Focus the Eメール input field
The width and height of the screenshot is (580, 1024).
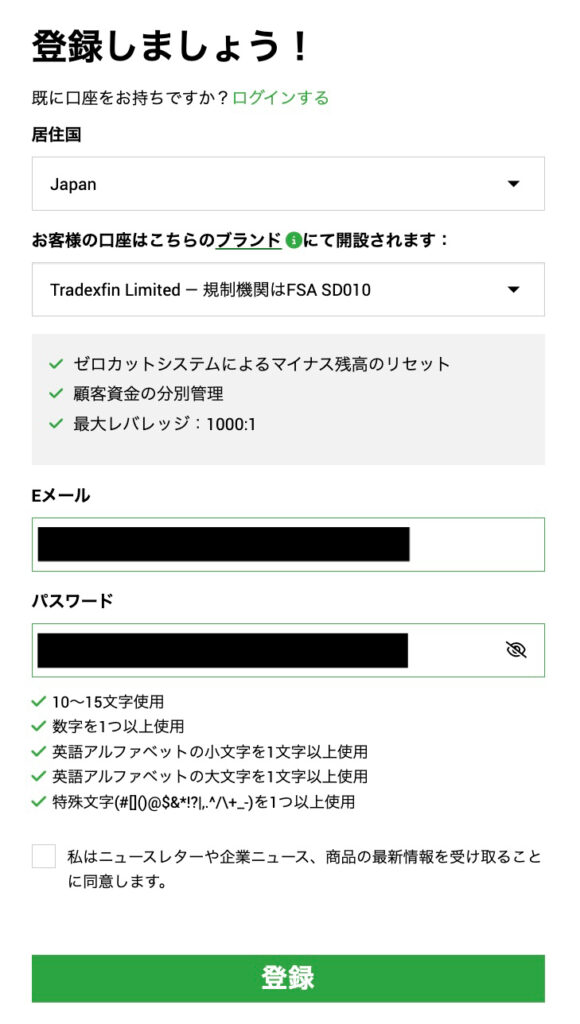click(x=288, y=545)
